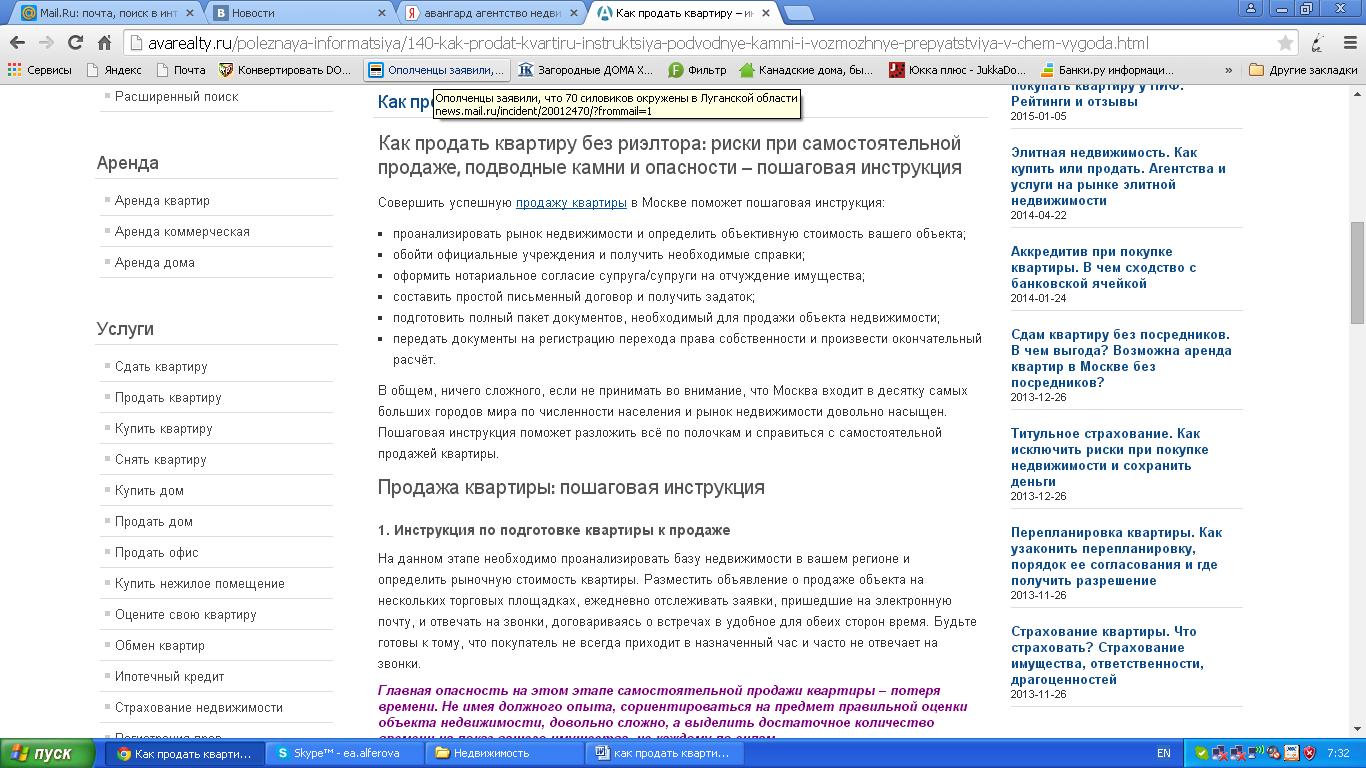Go back using the browser back arrow
The width and height of the screenshot is (1366, 768).
tap(17, 43)
